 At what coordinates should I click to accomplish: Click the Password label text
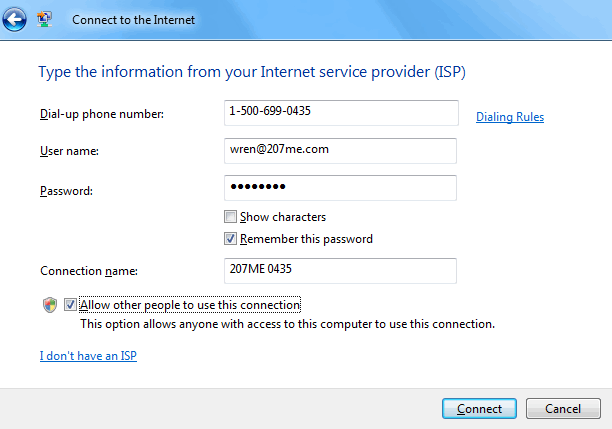66,191
